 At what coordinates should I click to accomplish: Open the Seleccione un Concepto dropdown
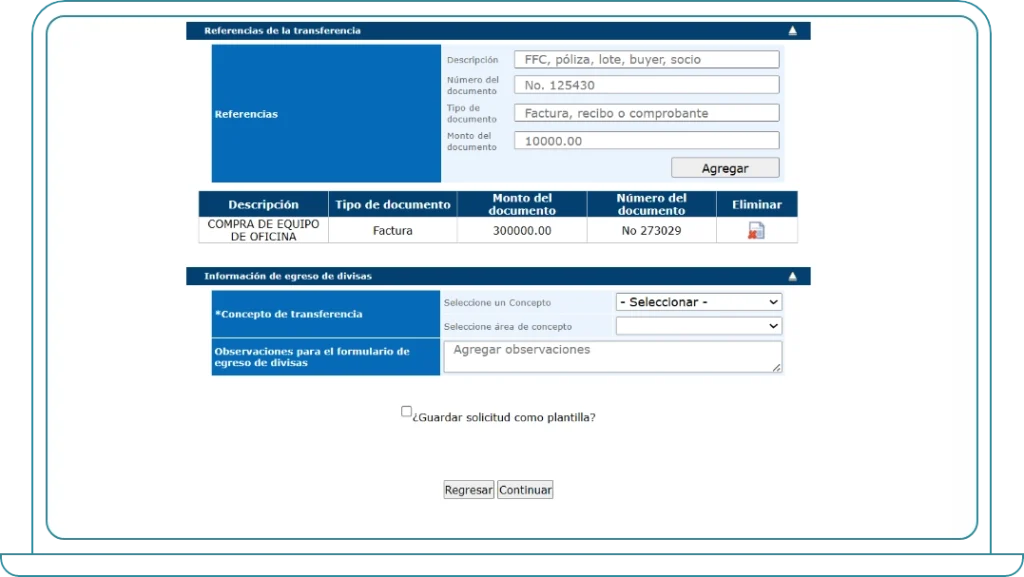click(x=697, y=302)
